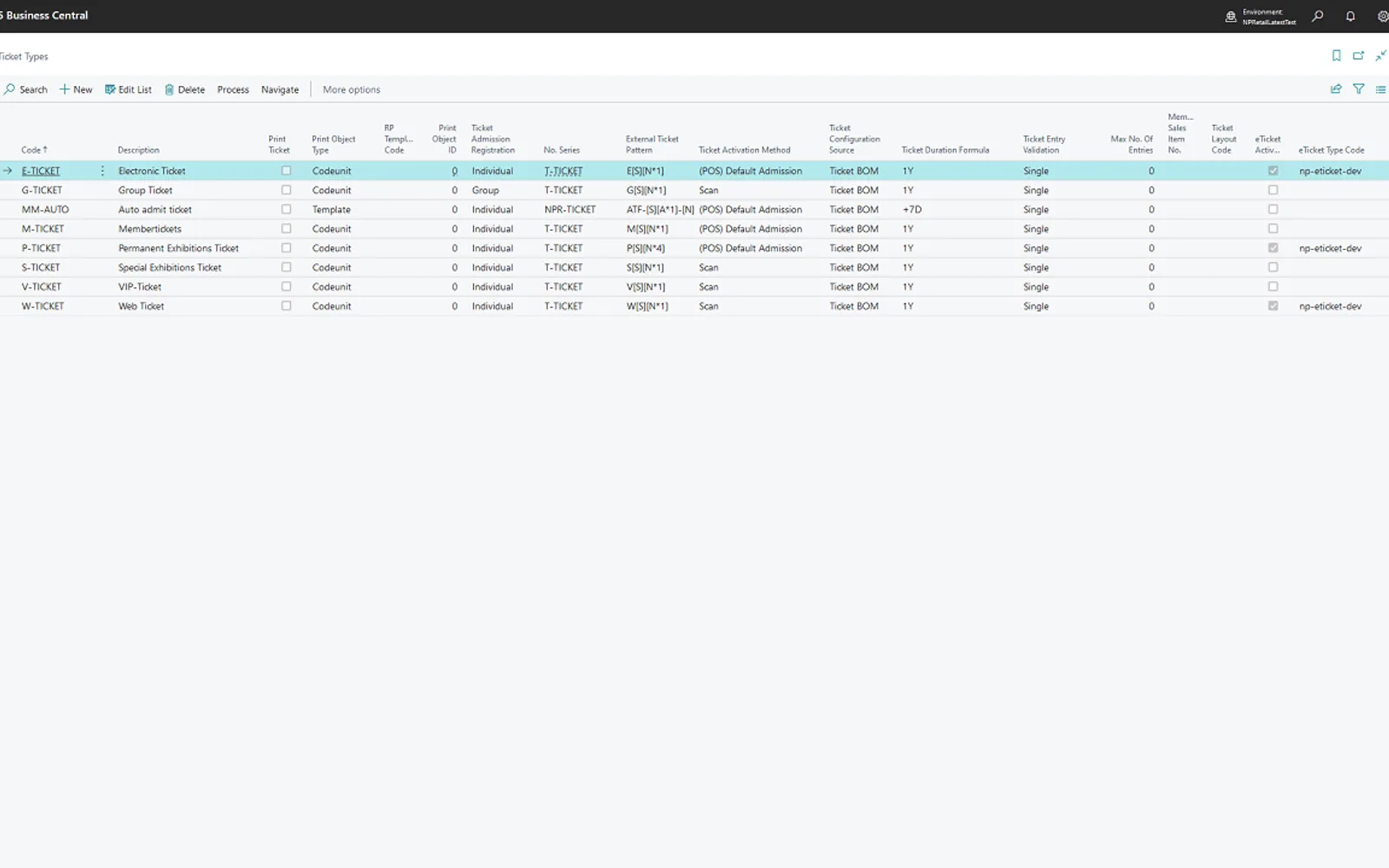Click 'np-eticket-dev' in the W-TICKET row

point(1330,306)
